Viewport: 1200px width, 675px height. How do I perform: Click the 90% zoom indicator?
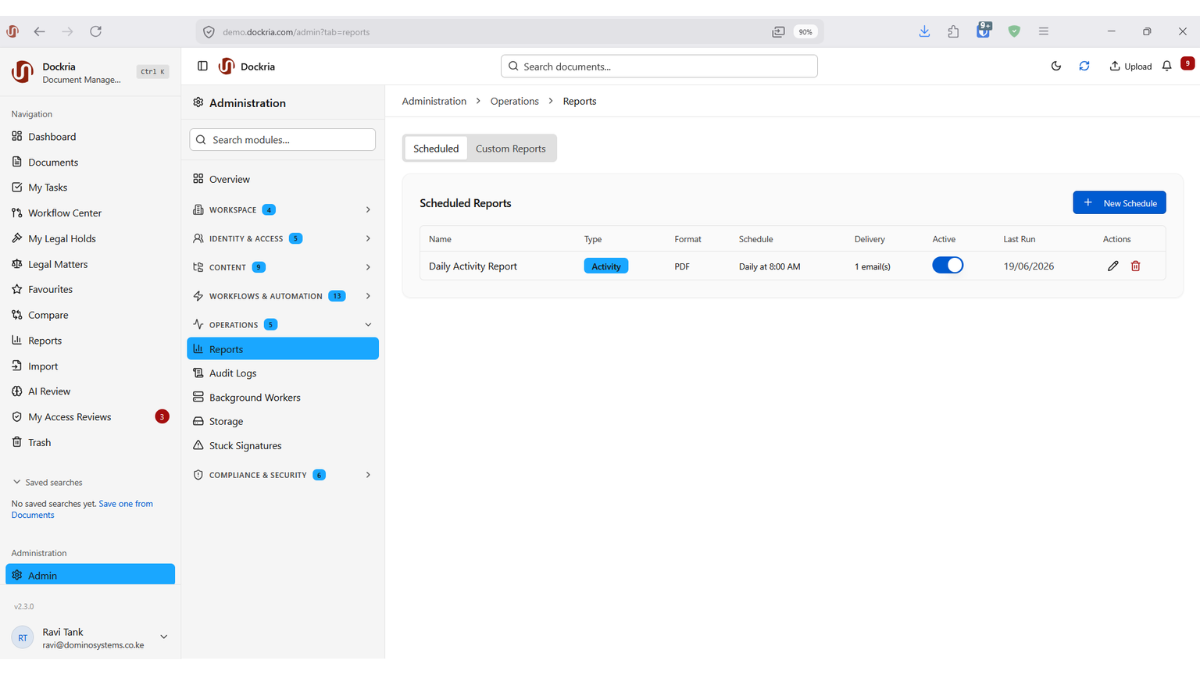[805, 32]
